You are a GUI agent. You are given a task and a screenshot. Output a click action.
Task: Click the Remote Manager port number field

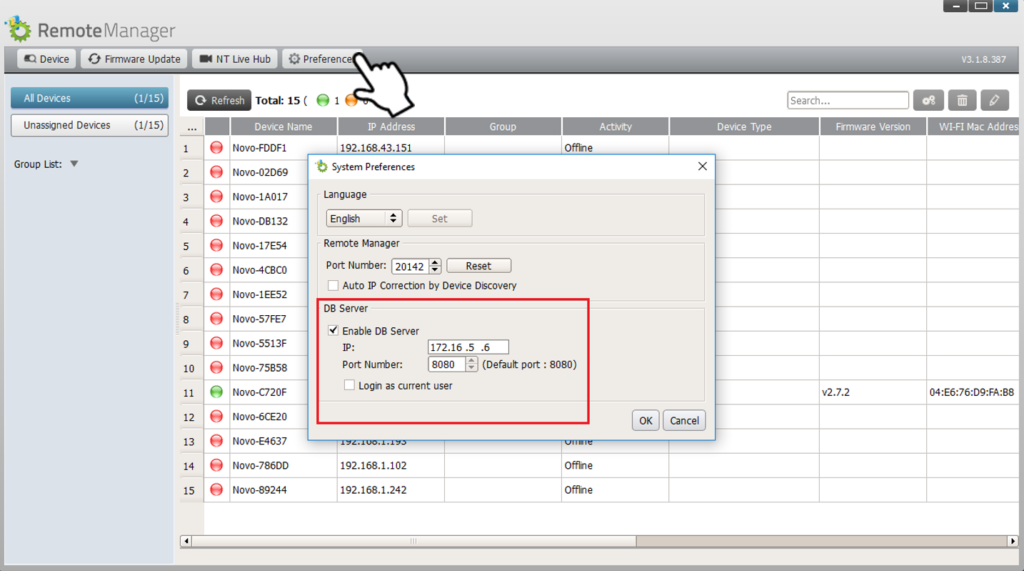click(410, 266)
